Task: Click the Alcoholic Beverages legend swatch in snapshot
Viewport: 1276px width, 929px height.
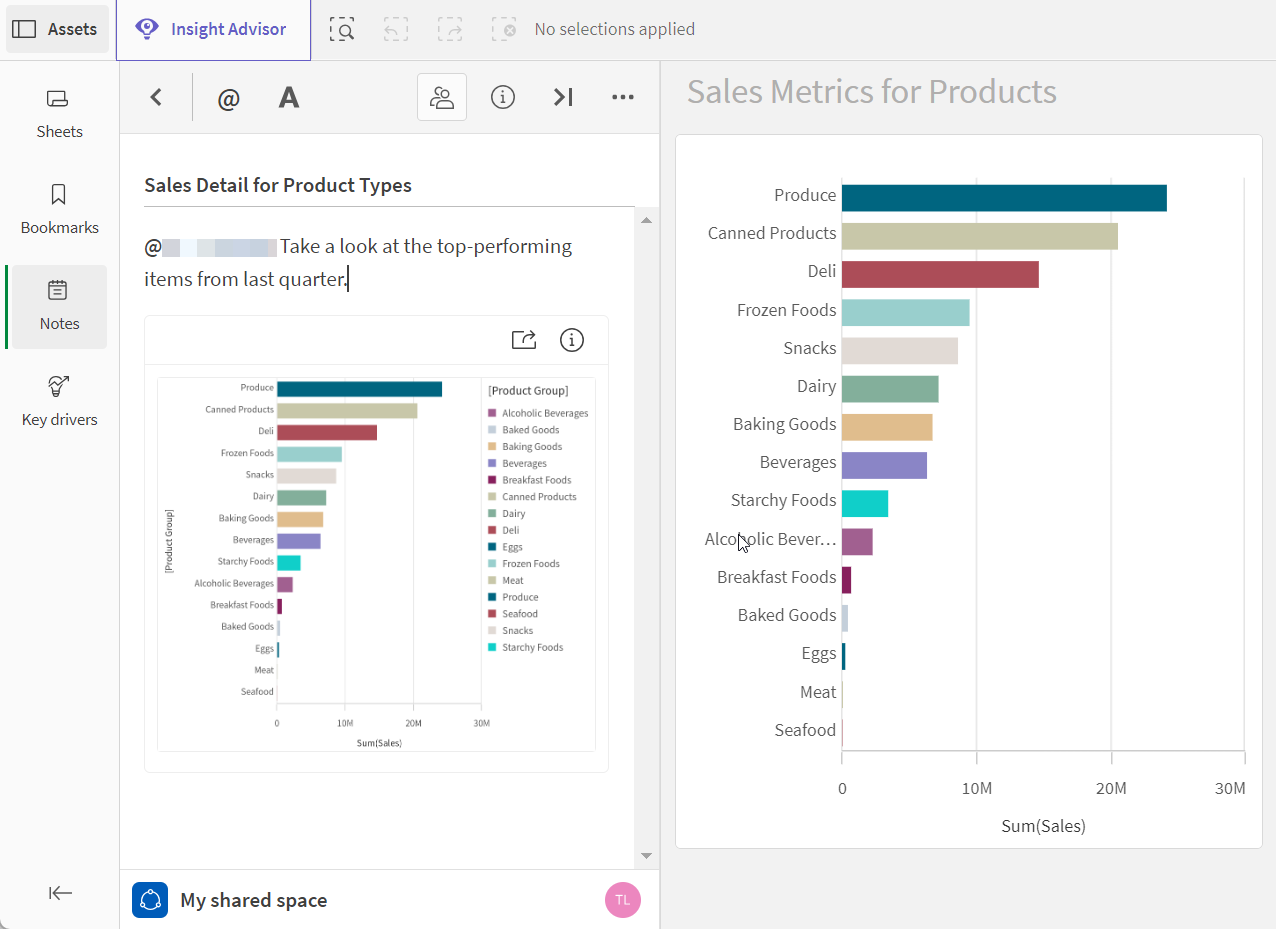Action: pos(492,413)
